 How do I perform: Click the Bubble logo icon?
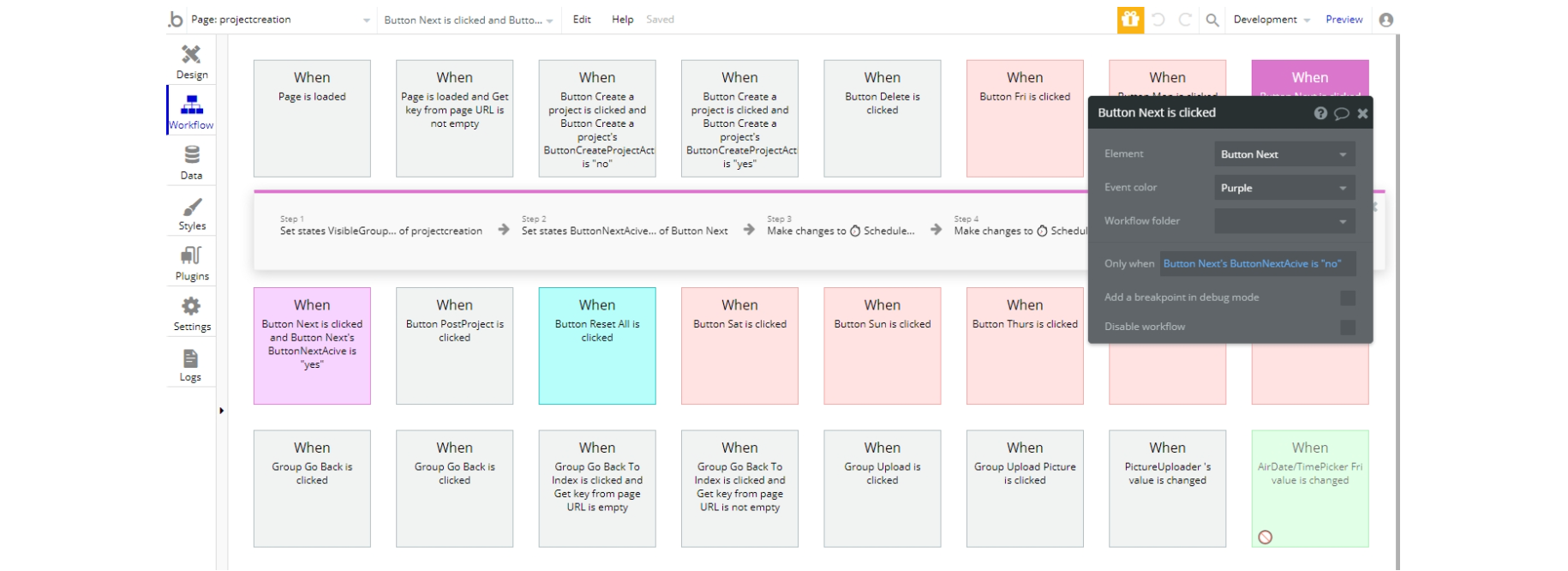176,19
